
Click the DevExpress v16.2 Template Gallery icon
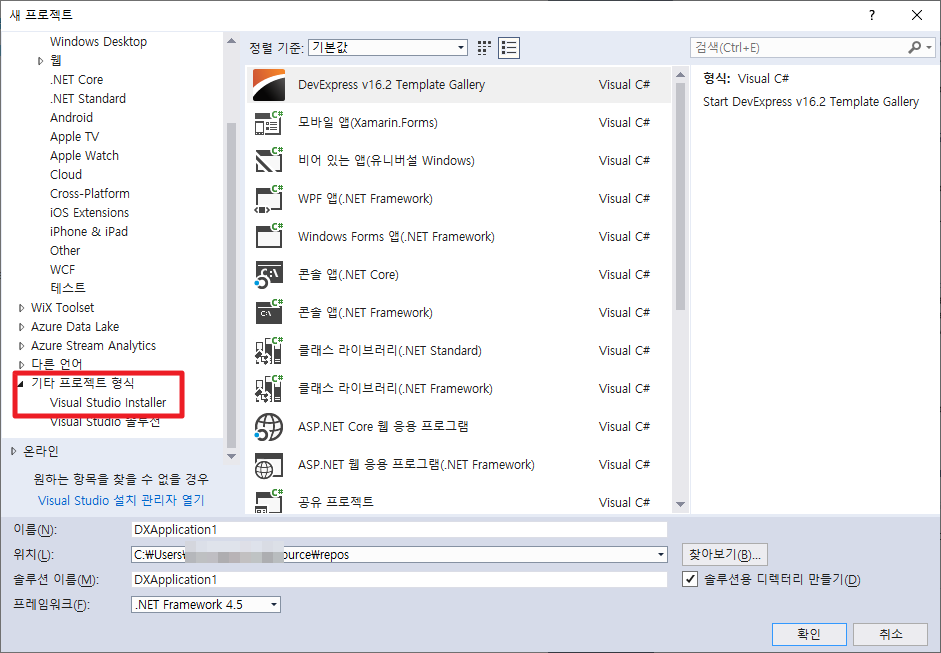(x=268, y=85)
